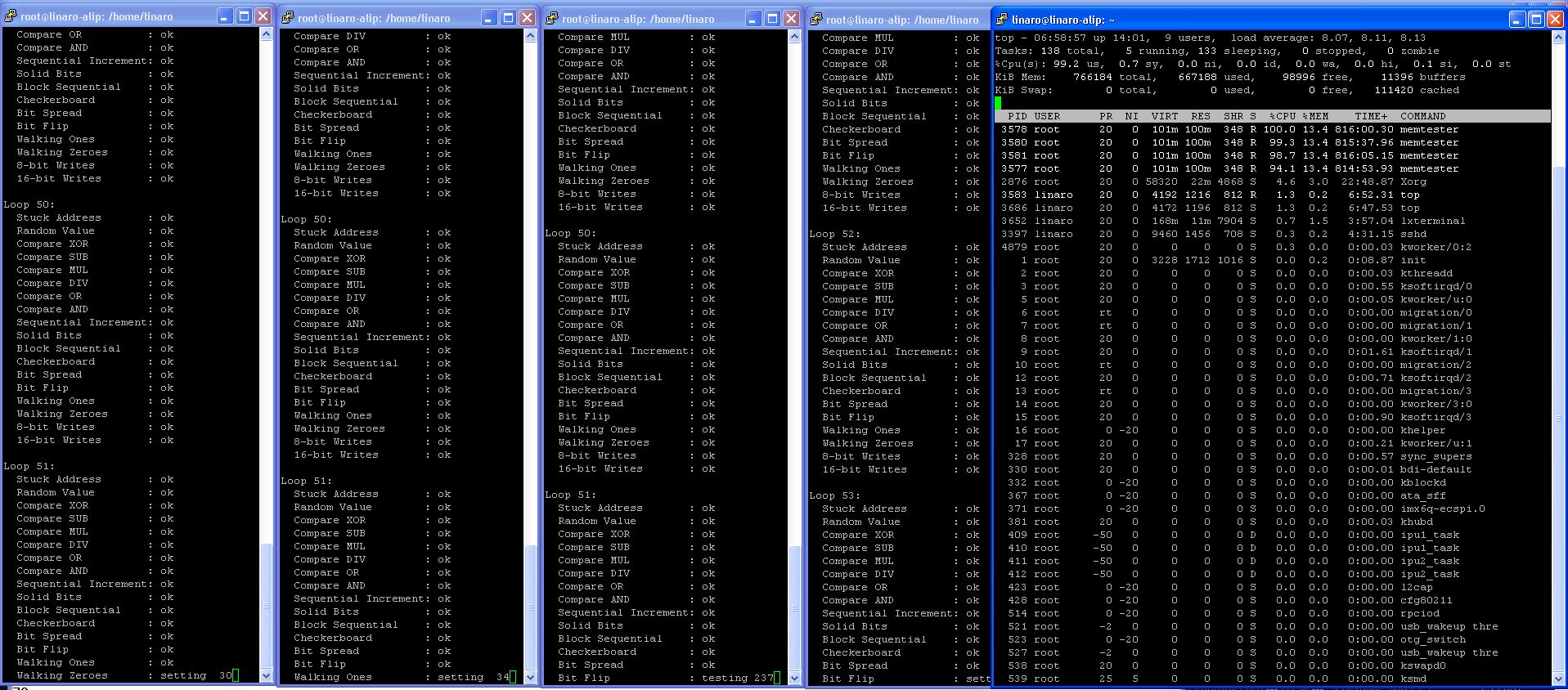Select the Xorg process row

(x=1272, y=181)
